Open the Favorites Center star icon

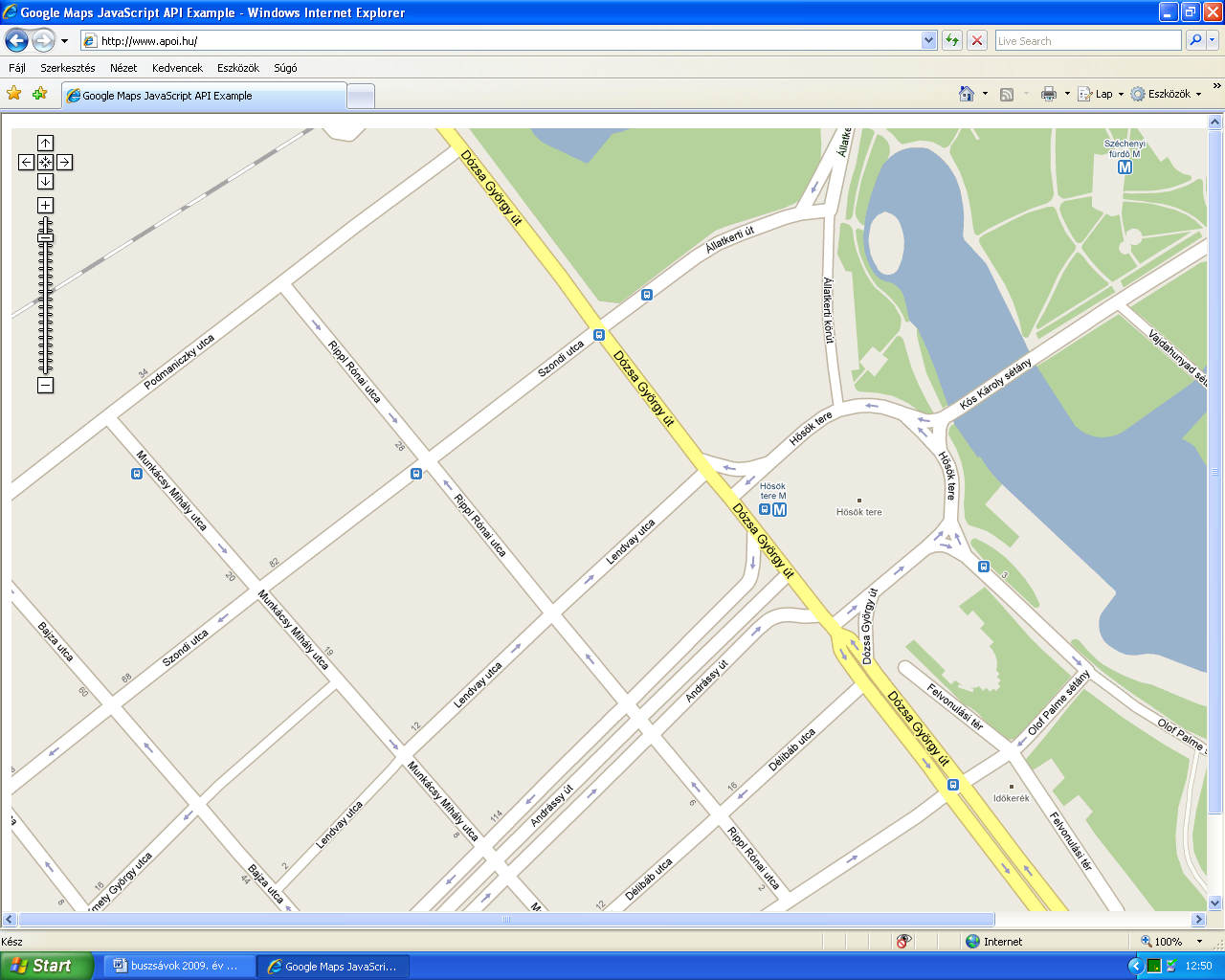click(x=14, y=94)
